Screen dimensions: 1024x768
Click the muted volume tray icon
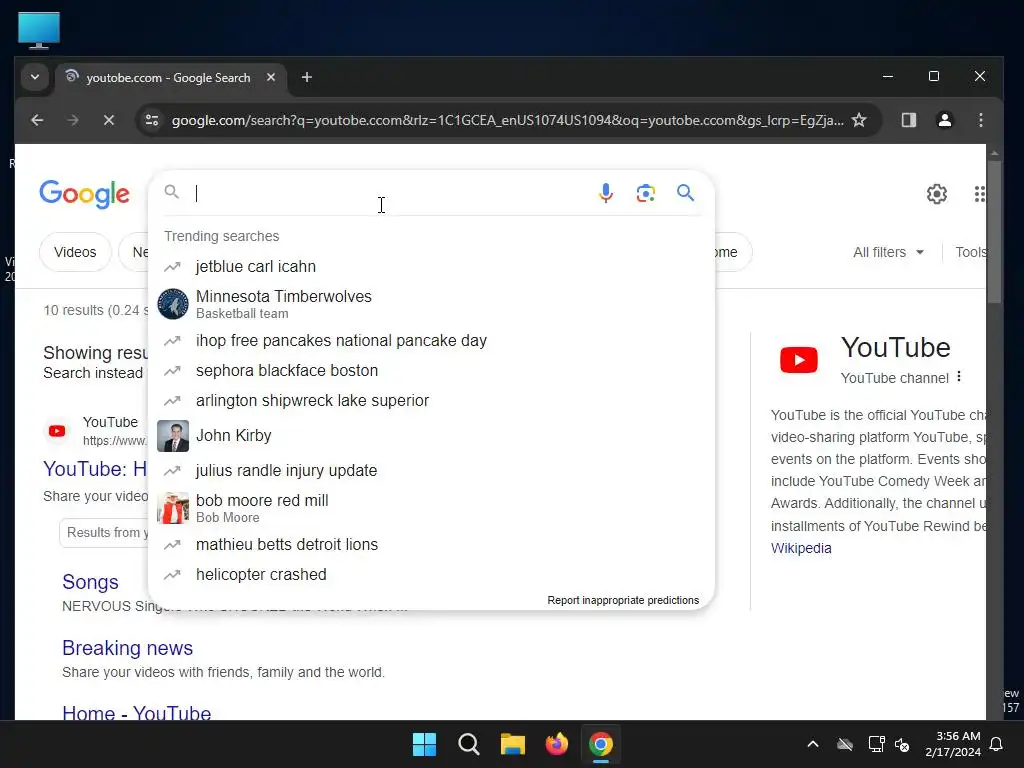pyautogui.click(x=903, y=744)
